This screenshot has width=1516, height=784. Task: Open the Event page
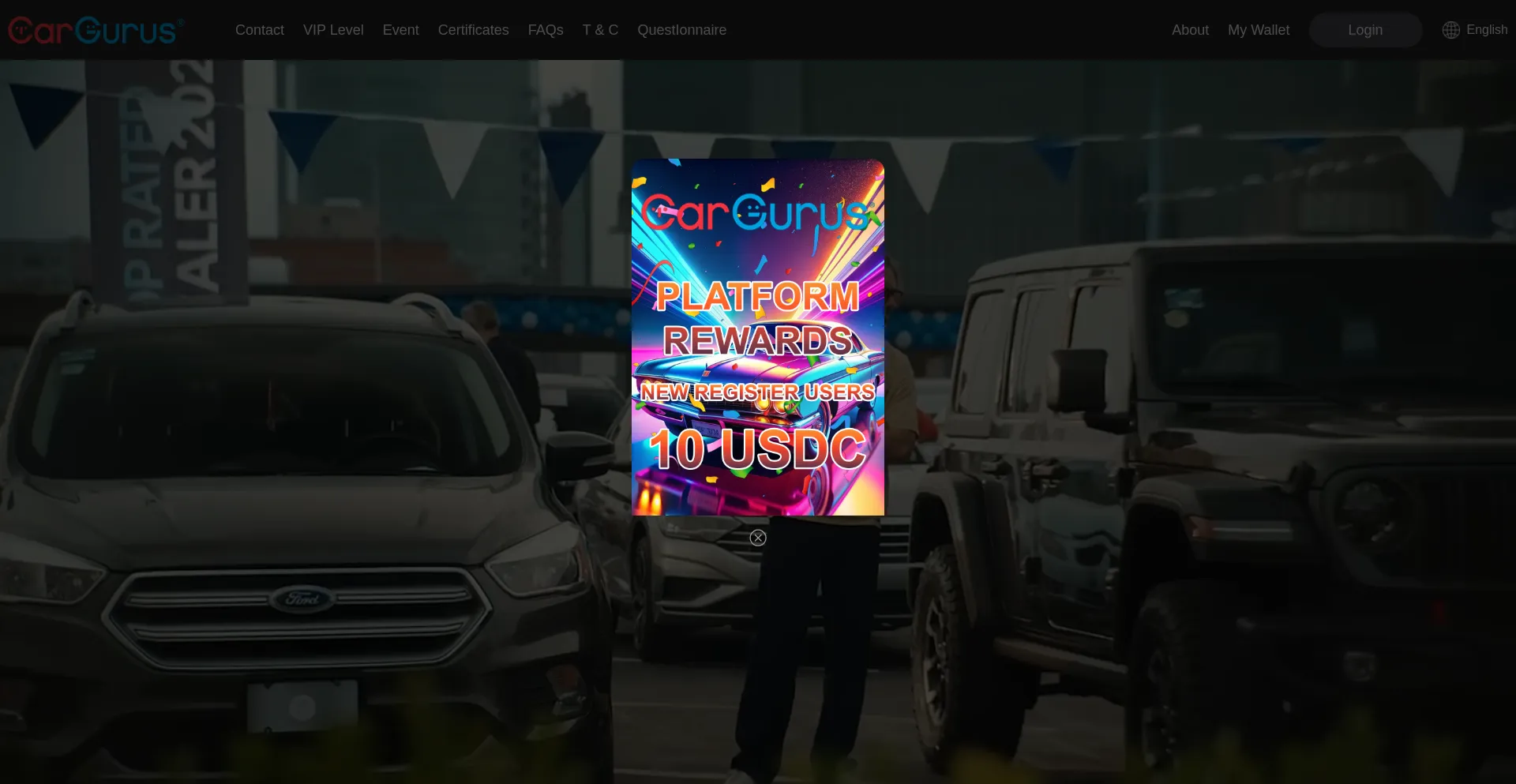(400, 29)
